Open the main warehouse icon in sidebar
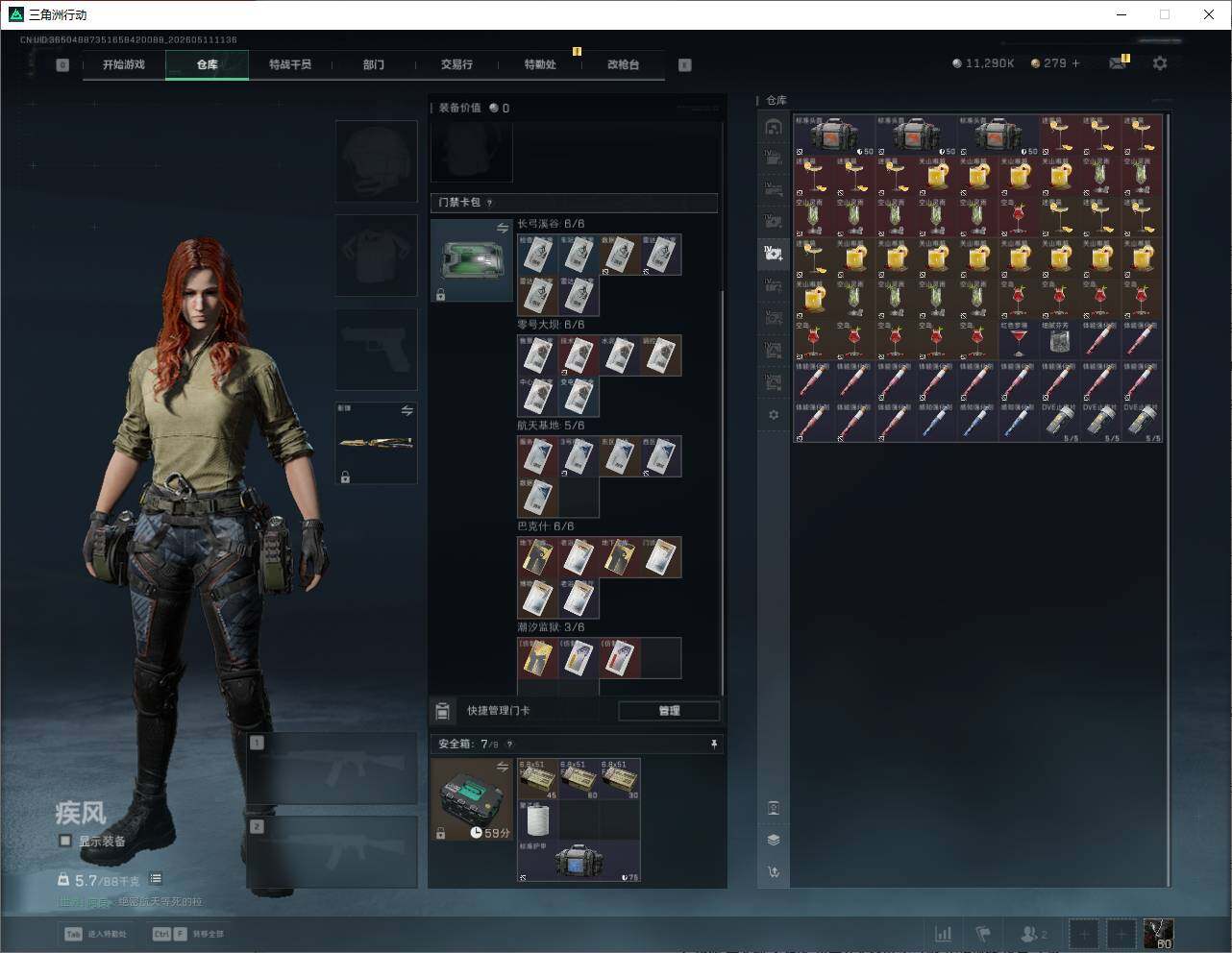1232x953 pixels. 774,127
